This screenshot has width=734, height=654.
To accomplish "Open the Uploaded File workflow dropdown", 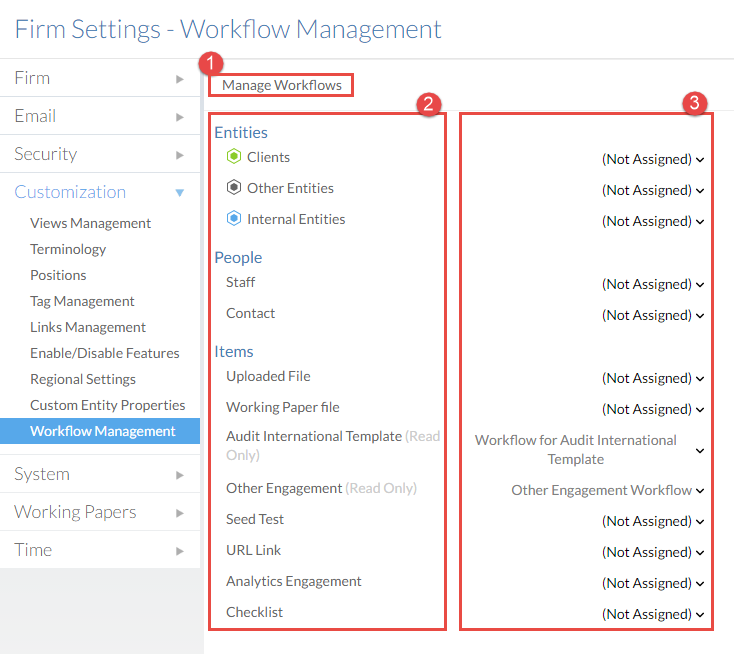I will (652, 378).
